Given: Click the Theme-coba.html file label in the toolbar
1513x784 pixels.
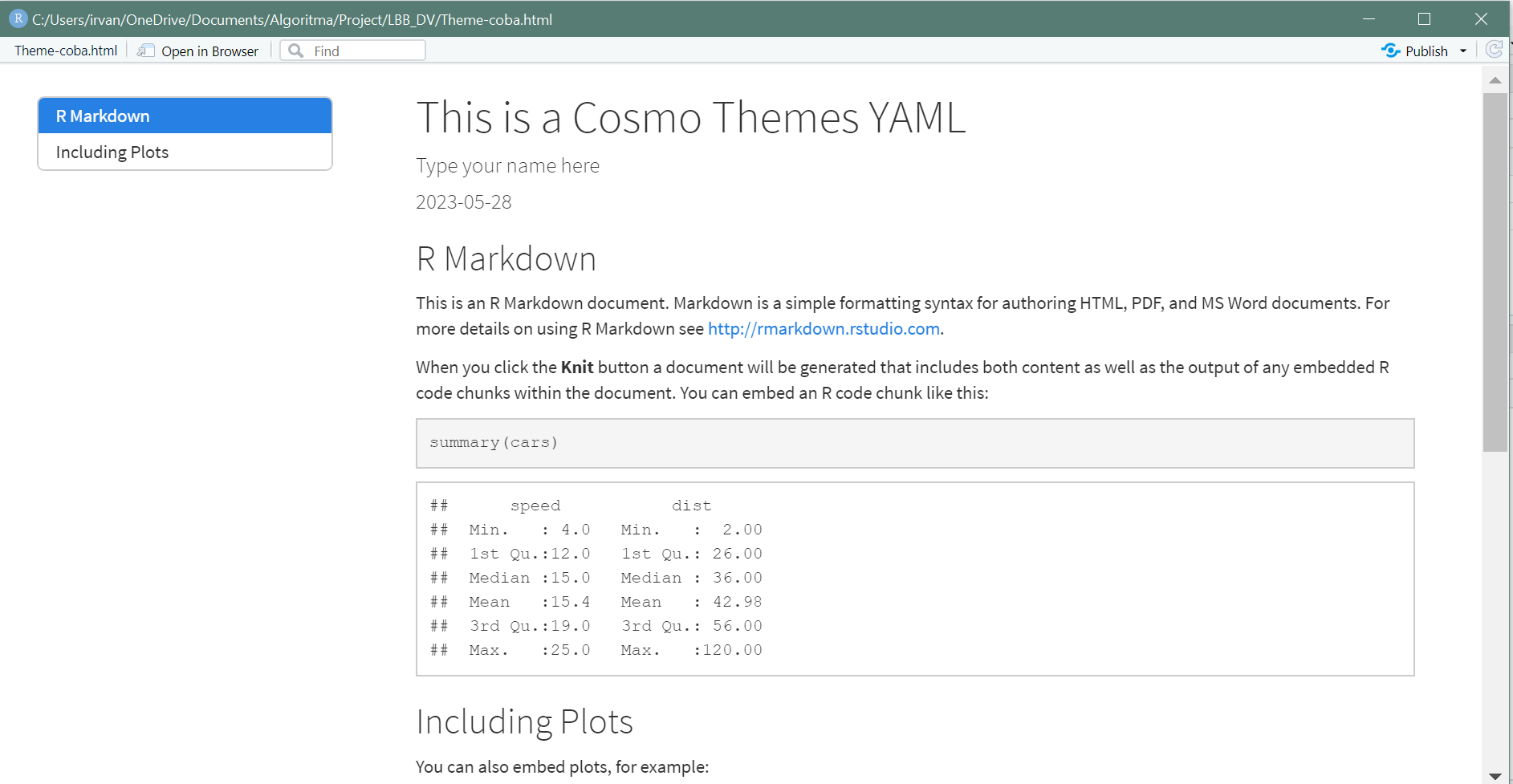Looking at the screenshot, I should (66, 51).
